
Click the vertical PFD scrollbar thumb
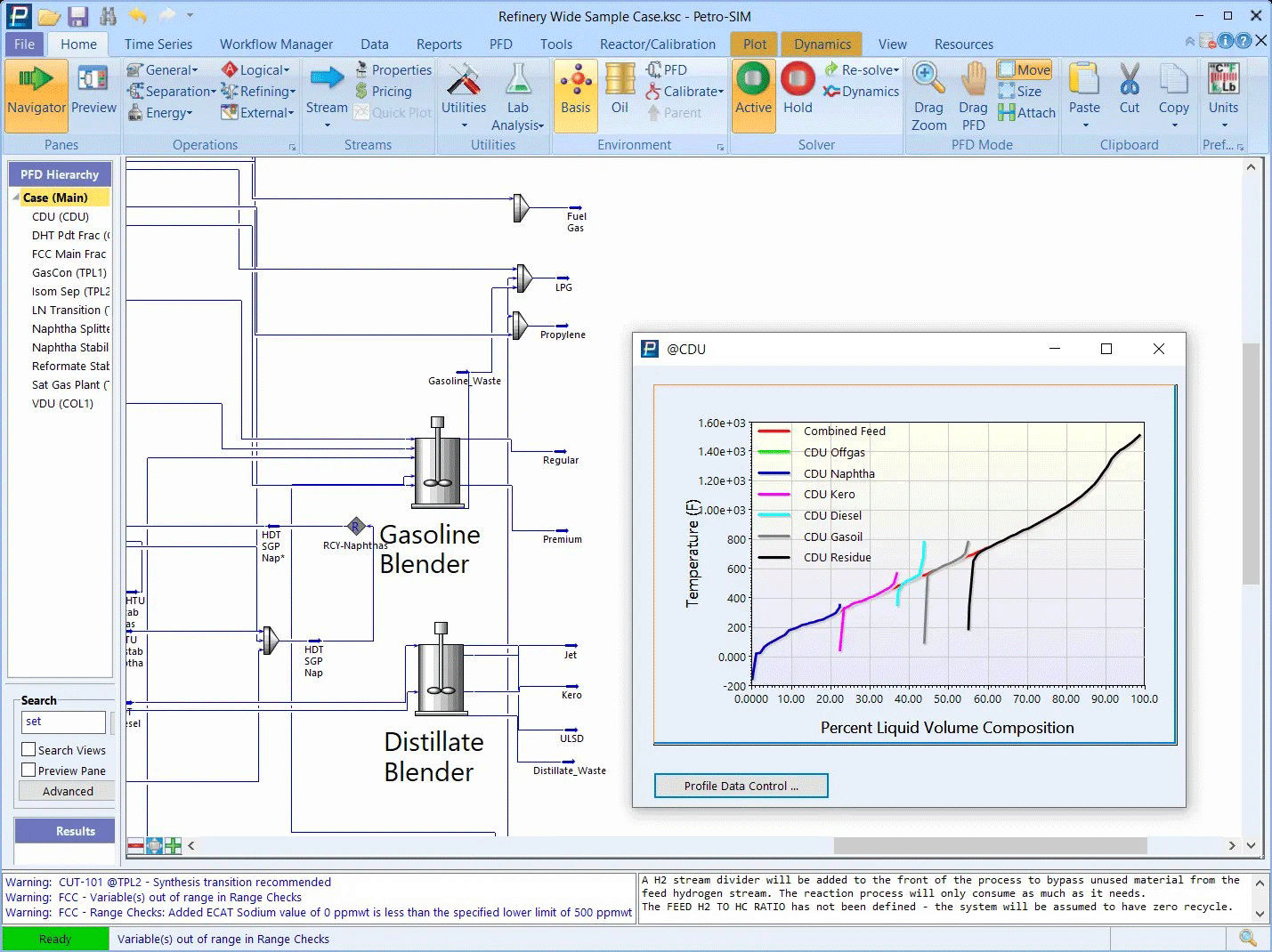pos(1251,463)
